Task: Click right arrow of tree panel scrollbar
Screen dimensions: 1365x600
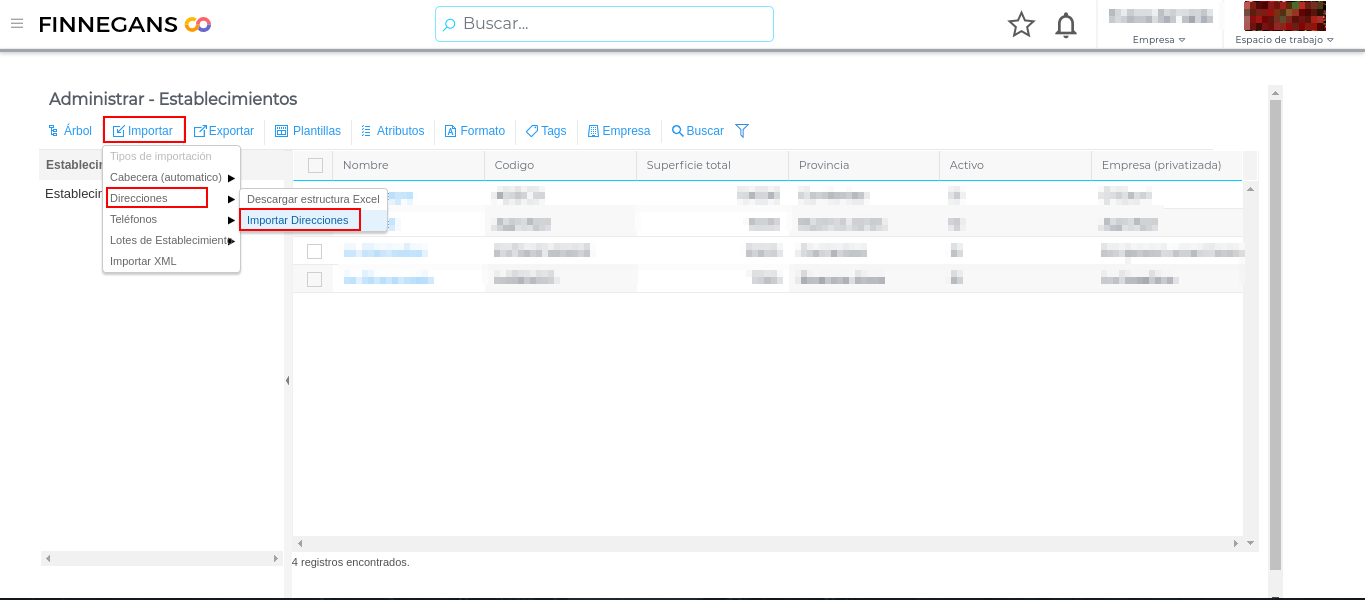Action: pos(276,558)
